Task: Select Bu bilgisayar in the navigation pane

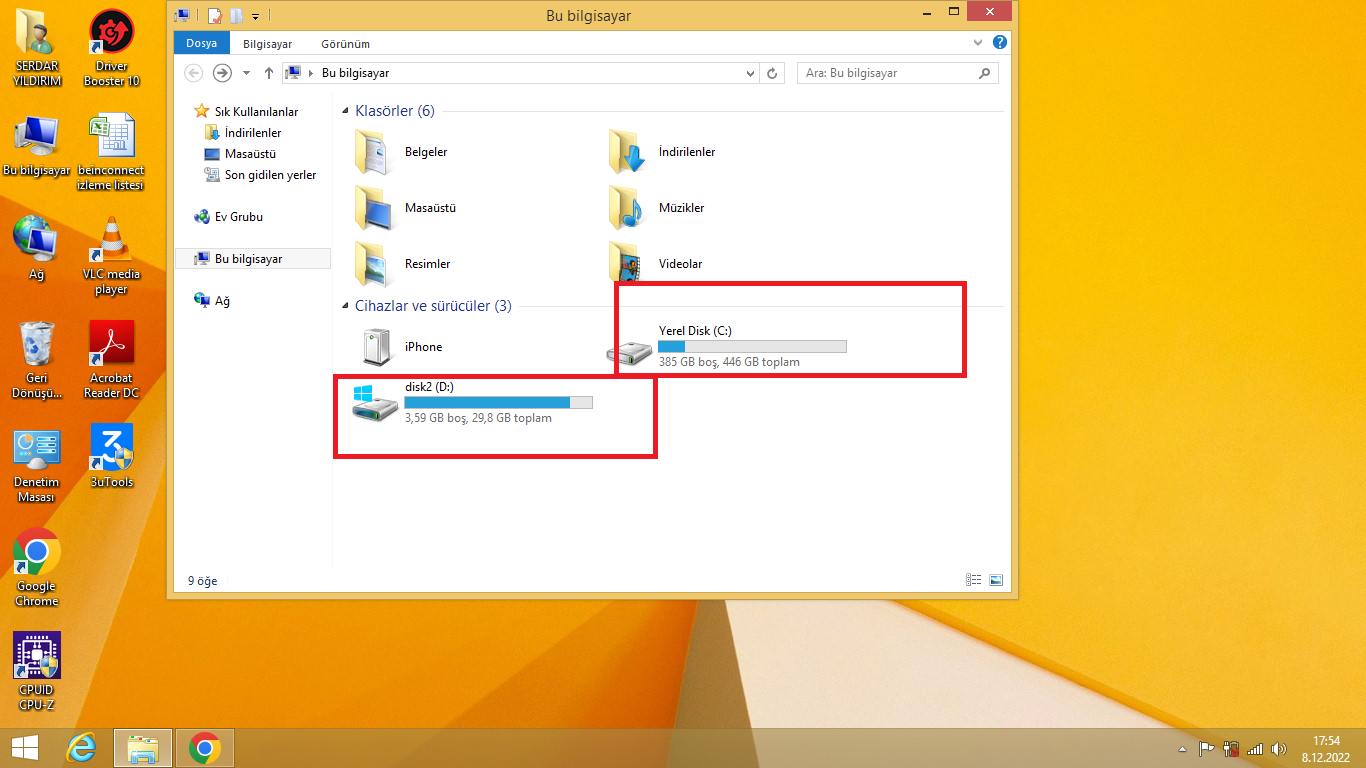Action: tap(253, 259)
